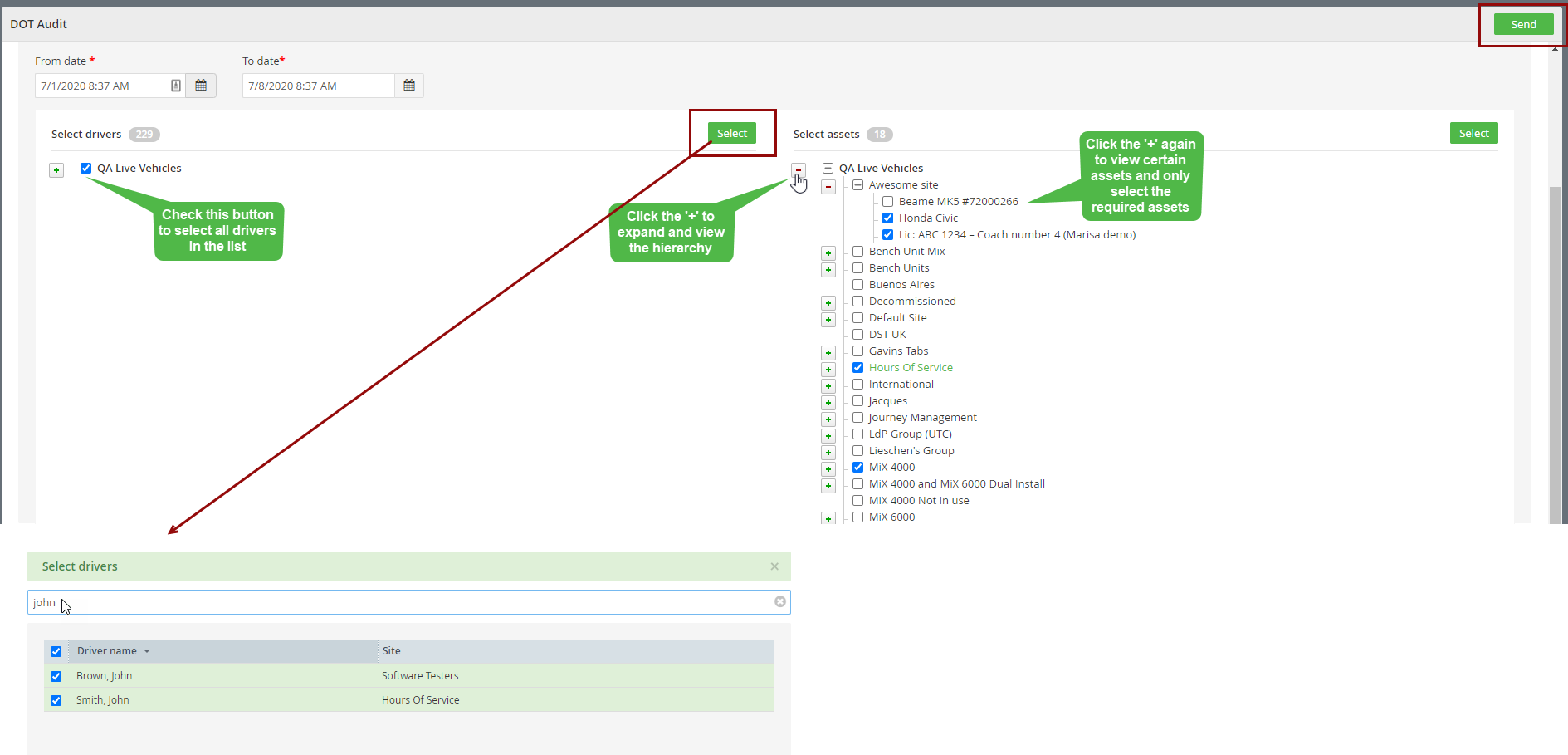
Task: Expand the Bench Unit Mix node
Action: pyautogui.click(x=828, y=253)
